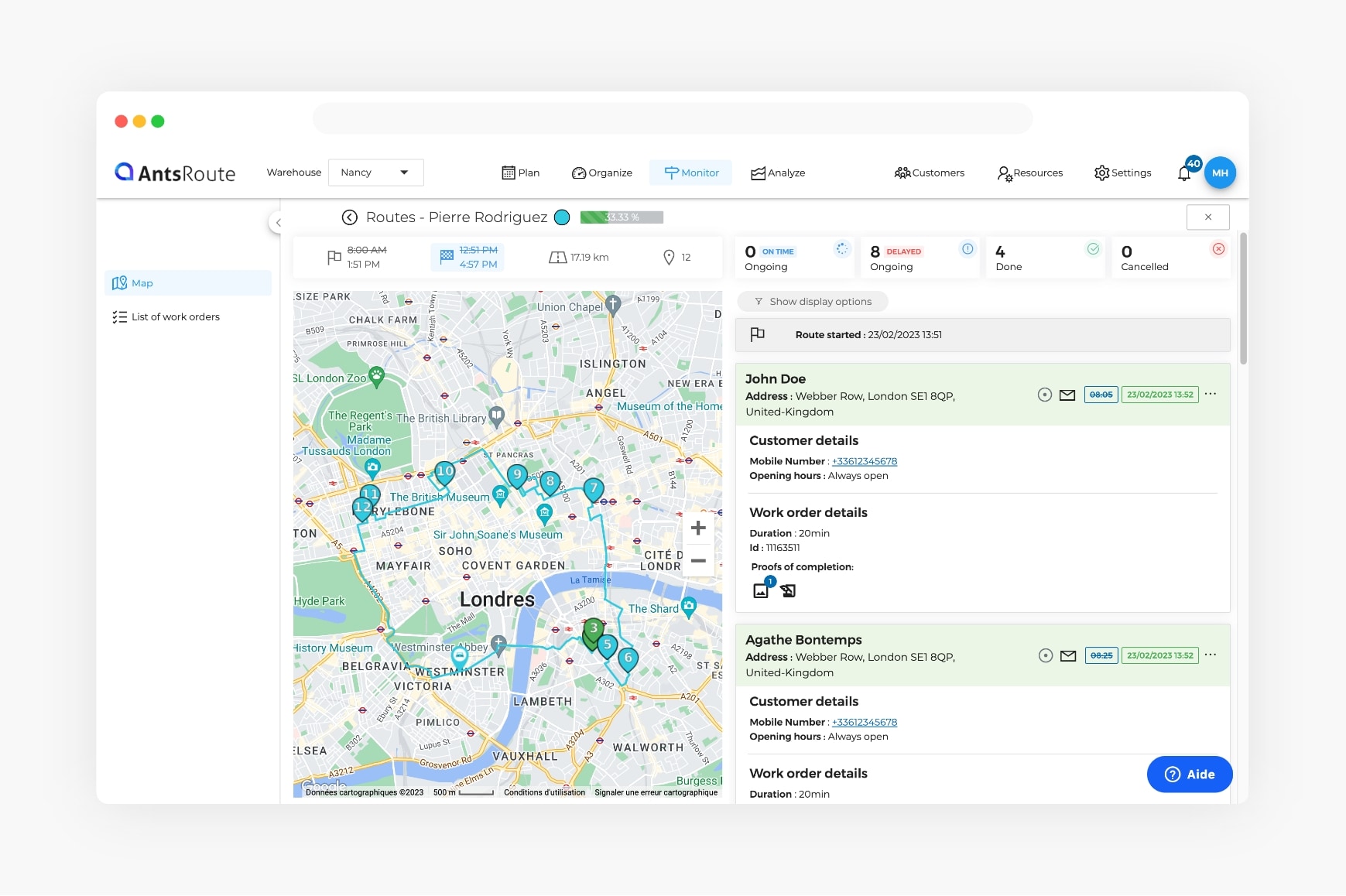Screen dimensions: 1346x896
Task: Select map stop marker 12
Action: tap(362, 508)
